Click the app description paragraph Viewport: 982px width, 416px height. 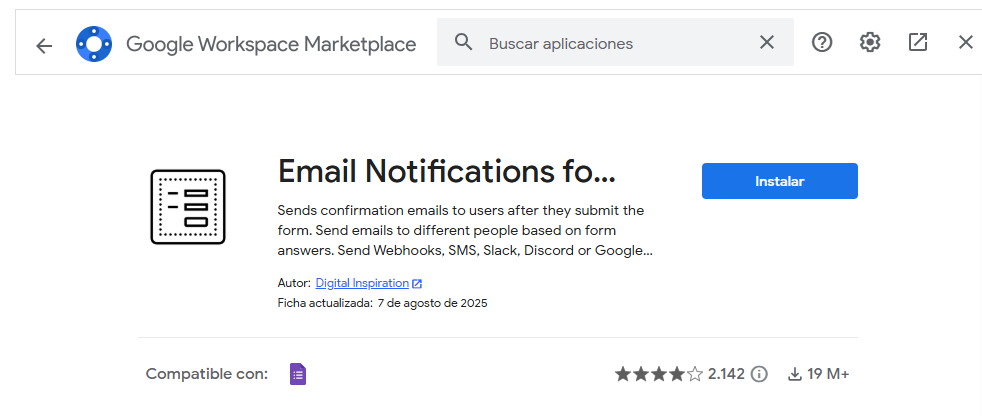465,231
